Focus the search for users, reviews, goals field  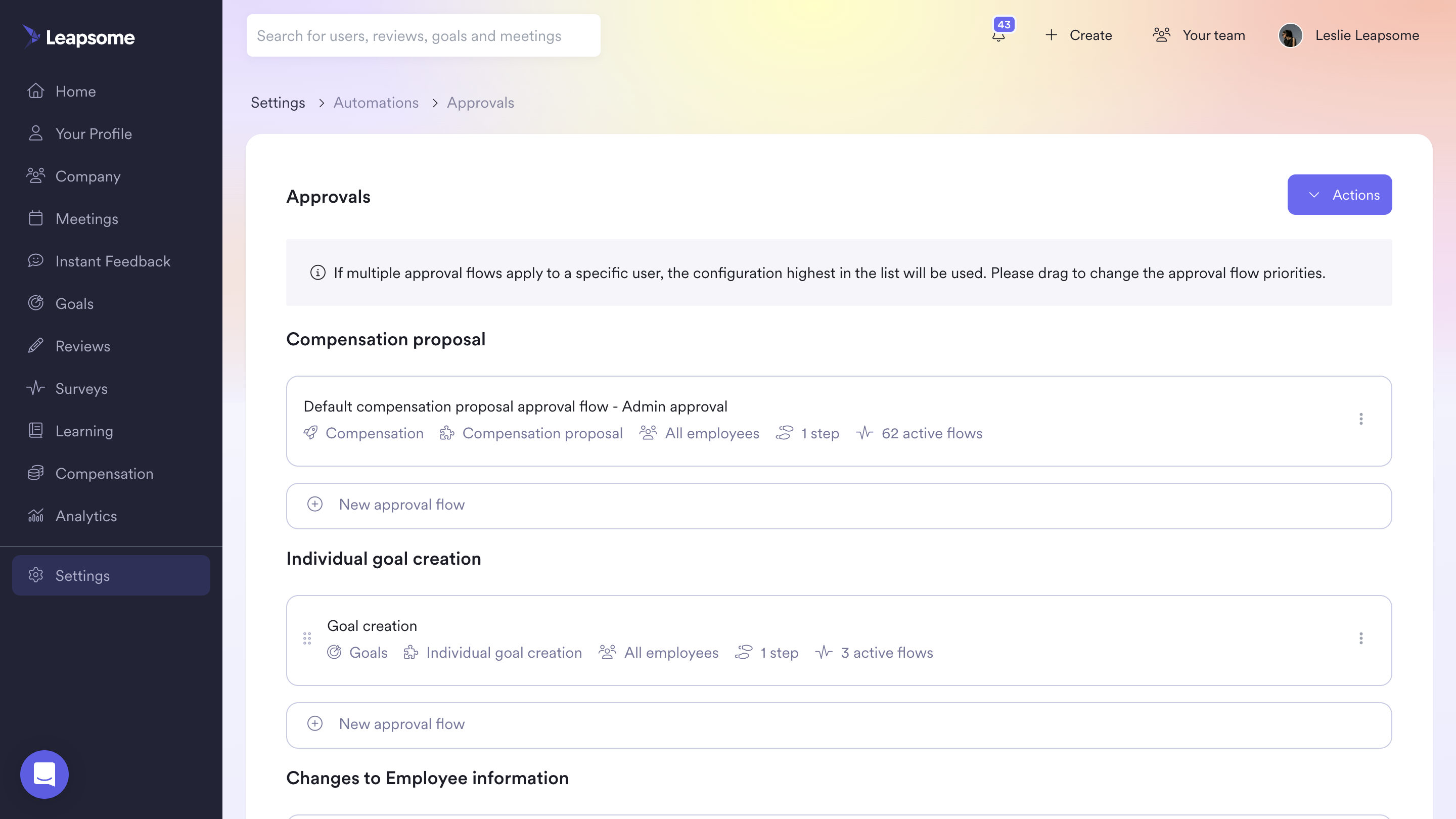click(x=423, y=35)
